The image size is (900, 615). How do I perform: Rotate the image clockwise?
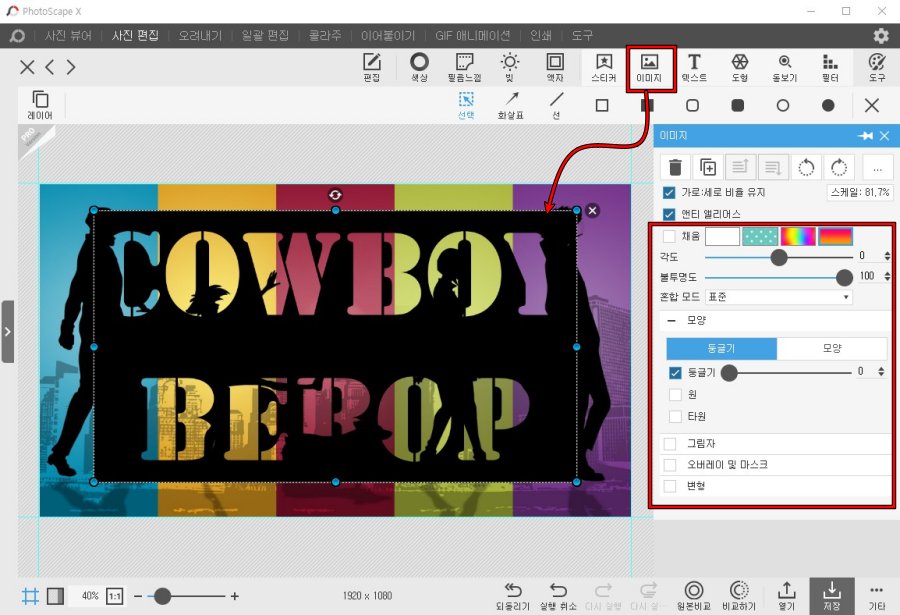839,167
